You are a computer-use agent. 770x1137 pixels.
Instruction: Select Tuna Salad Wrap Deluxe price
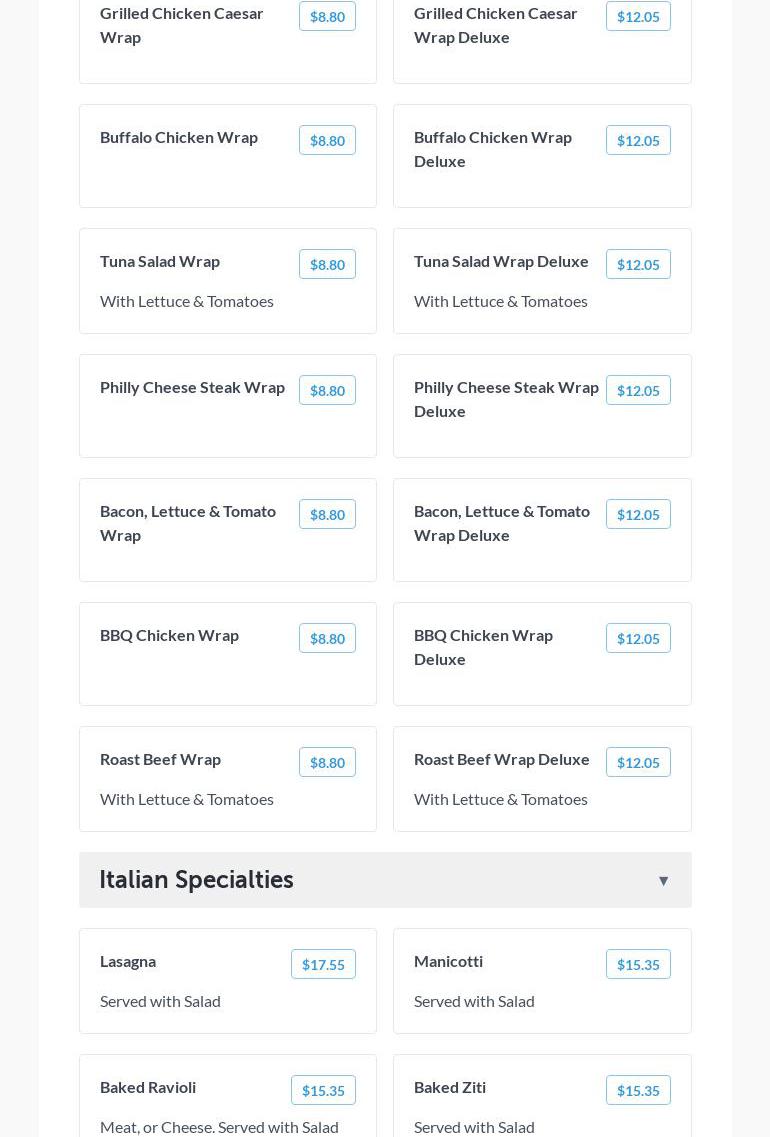coord(638,265)
